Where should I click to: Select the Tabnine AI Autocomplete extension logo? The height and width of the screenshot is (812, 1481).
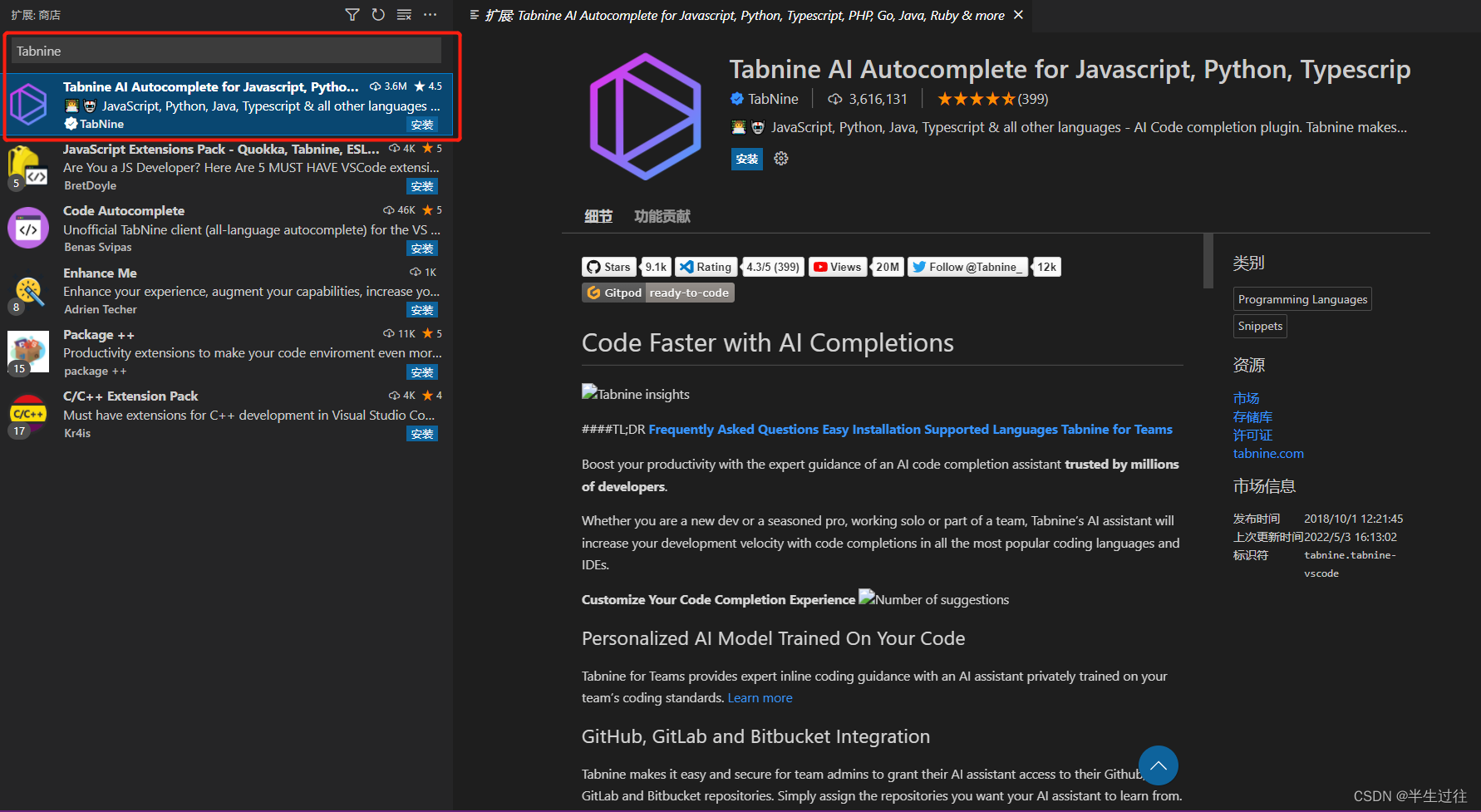pyautogui.click(x=29, y=105)
